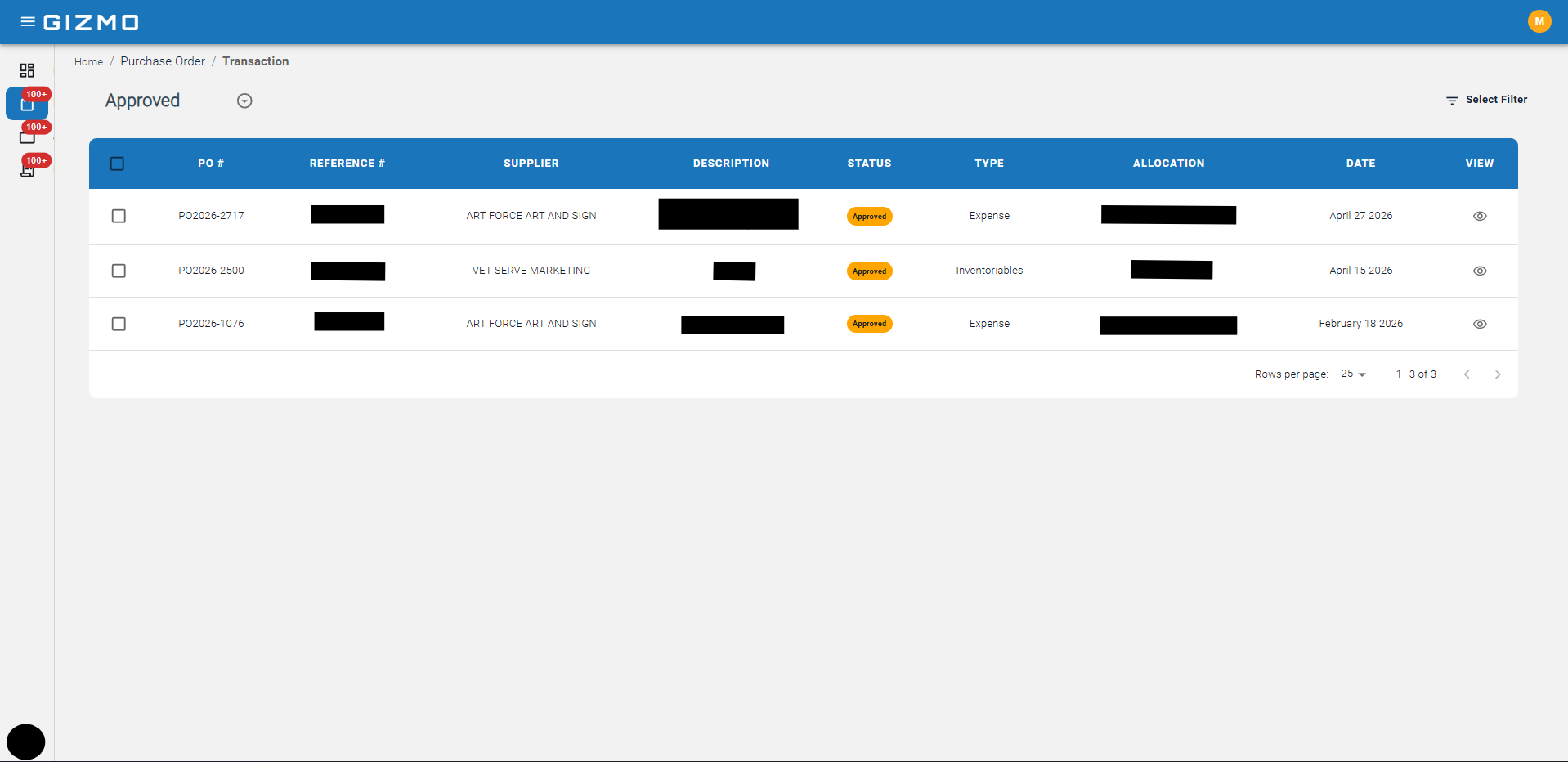Sort by REFERENCE # column header

click(x=347, y=164)
